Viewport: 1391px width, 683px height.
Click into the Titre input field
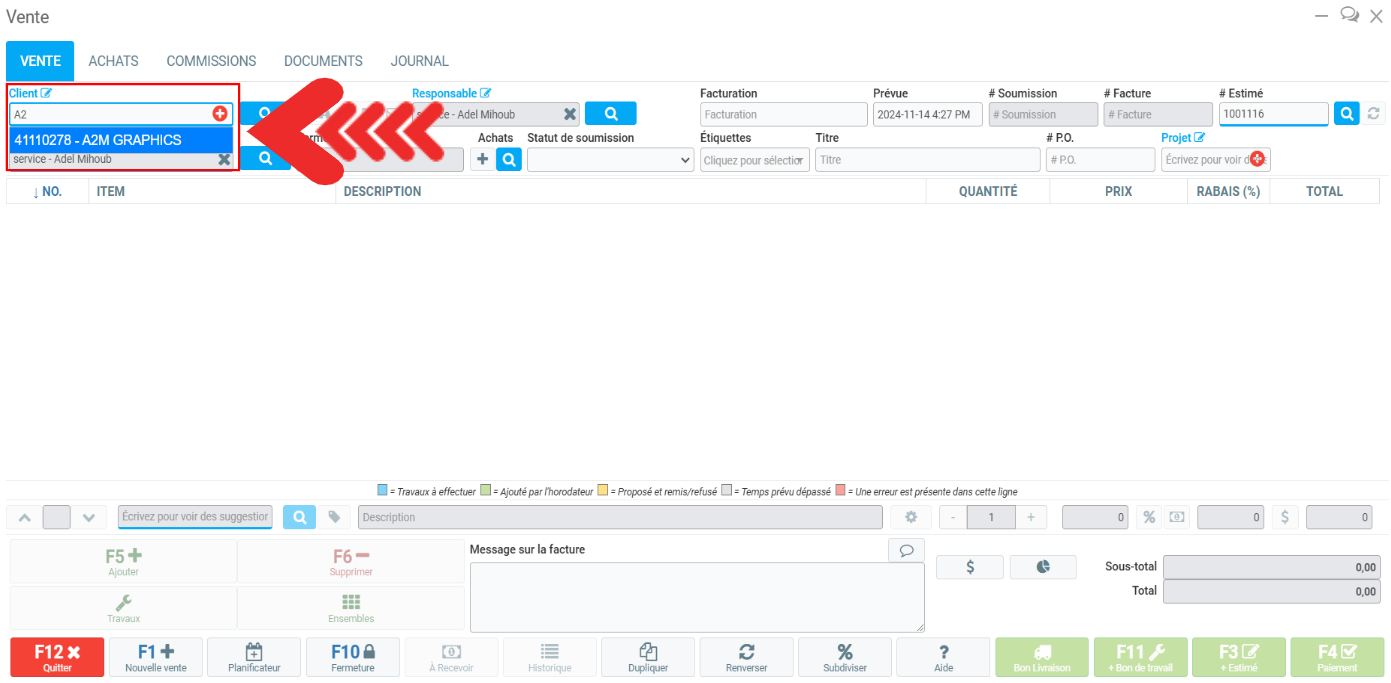click(x=927, y=160)
